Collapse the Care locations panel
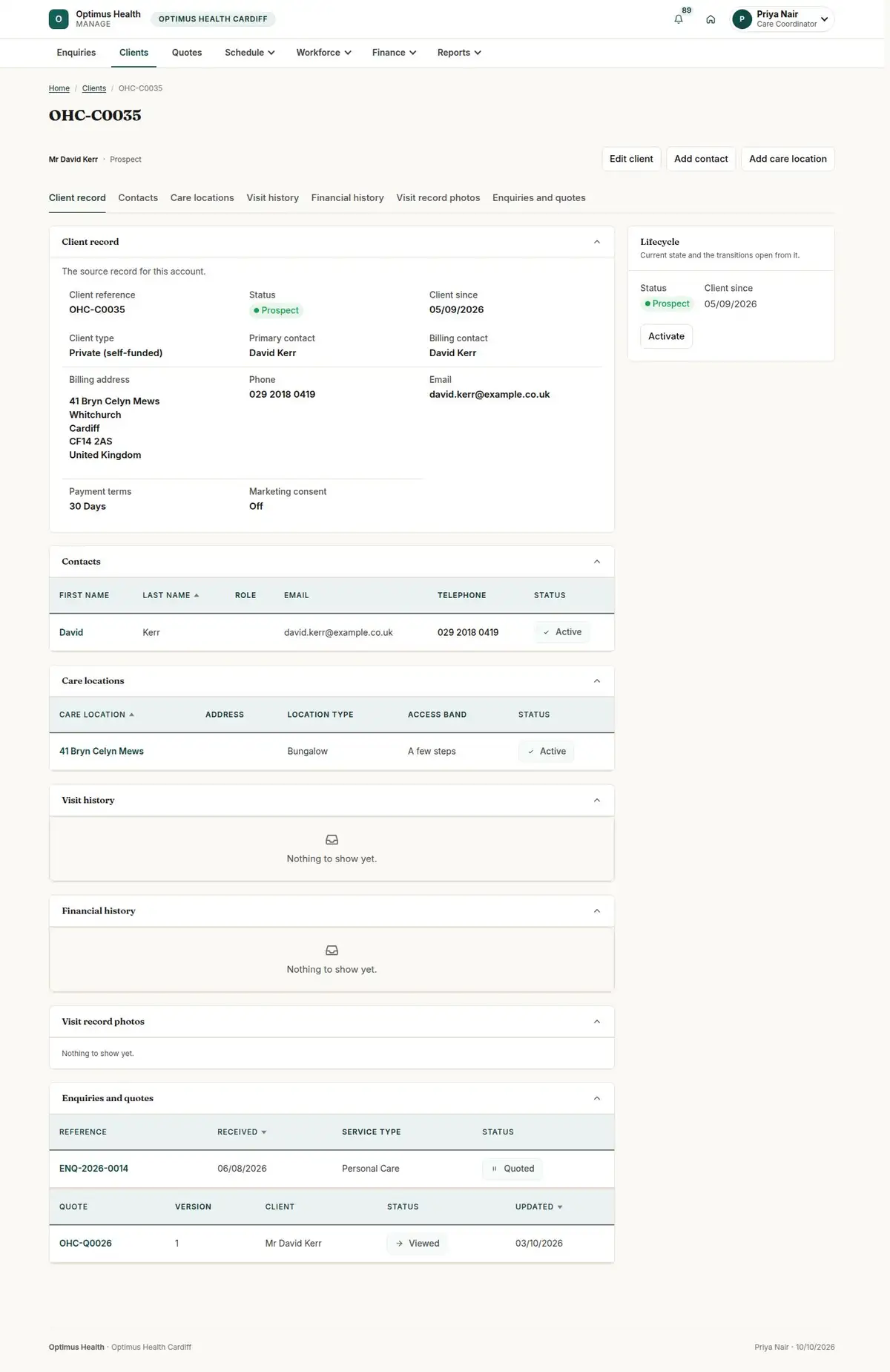This screenshot has width=890, height=1372. click(597, 681)
